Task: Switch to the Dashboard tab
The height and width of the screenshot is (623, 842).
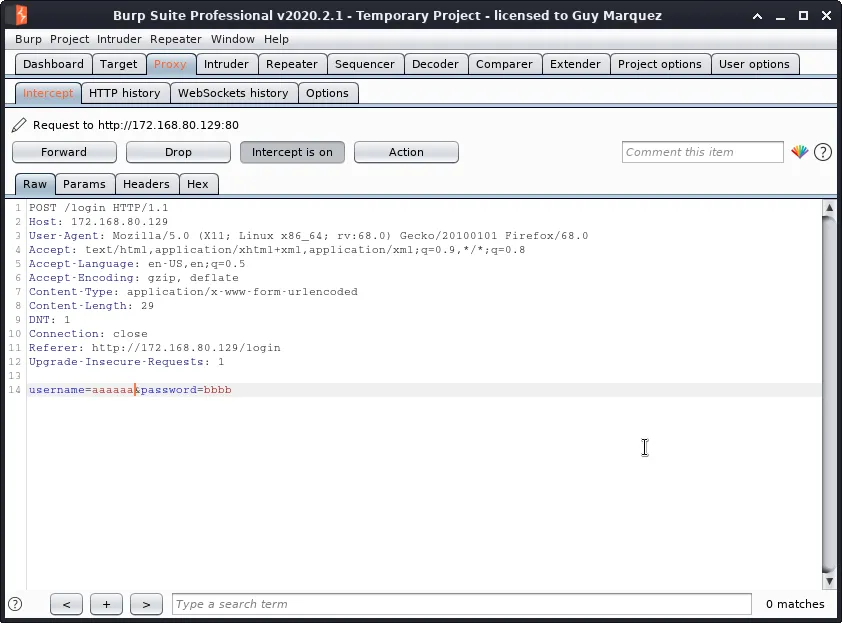Action: [x=53, y=64]
